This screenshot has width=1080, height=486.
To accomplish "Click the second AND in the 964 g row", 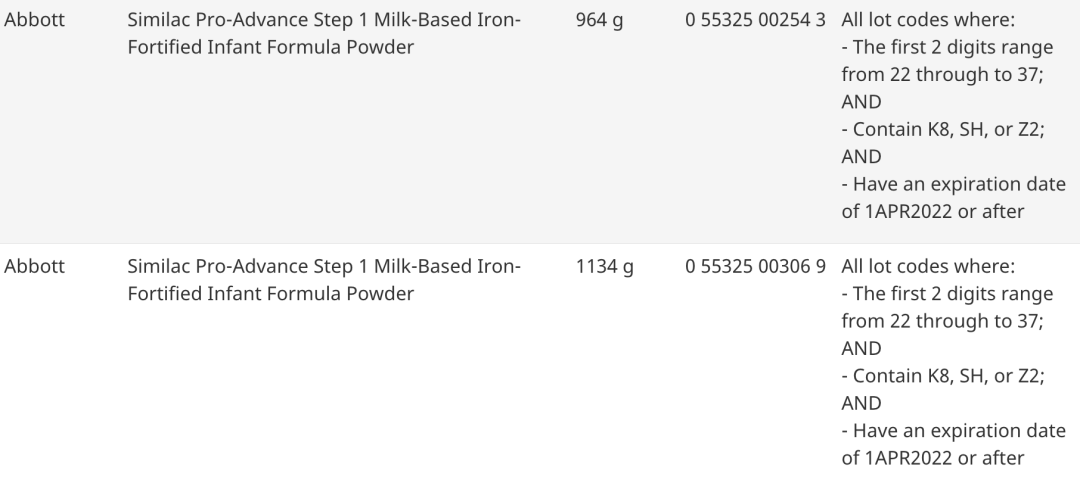I will (x=861, y=157).
